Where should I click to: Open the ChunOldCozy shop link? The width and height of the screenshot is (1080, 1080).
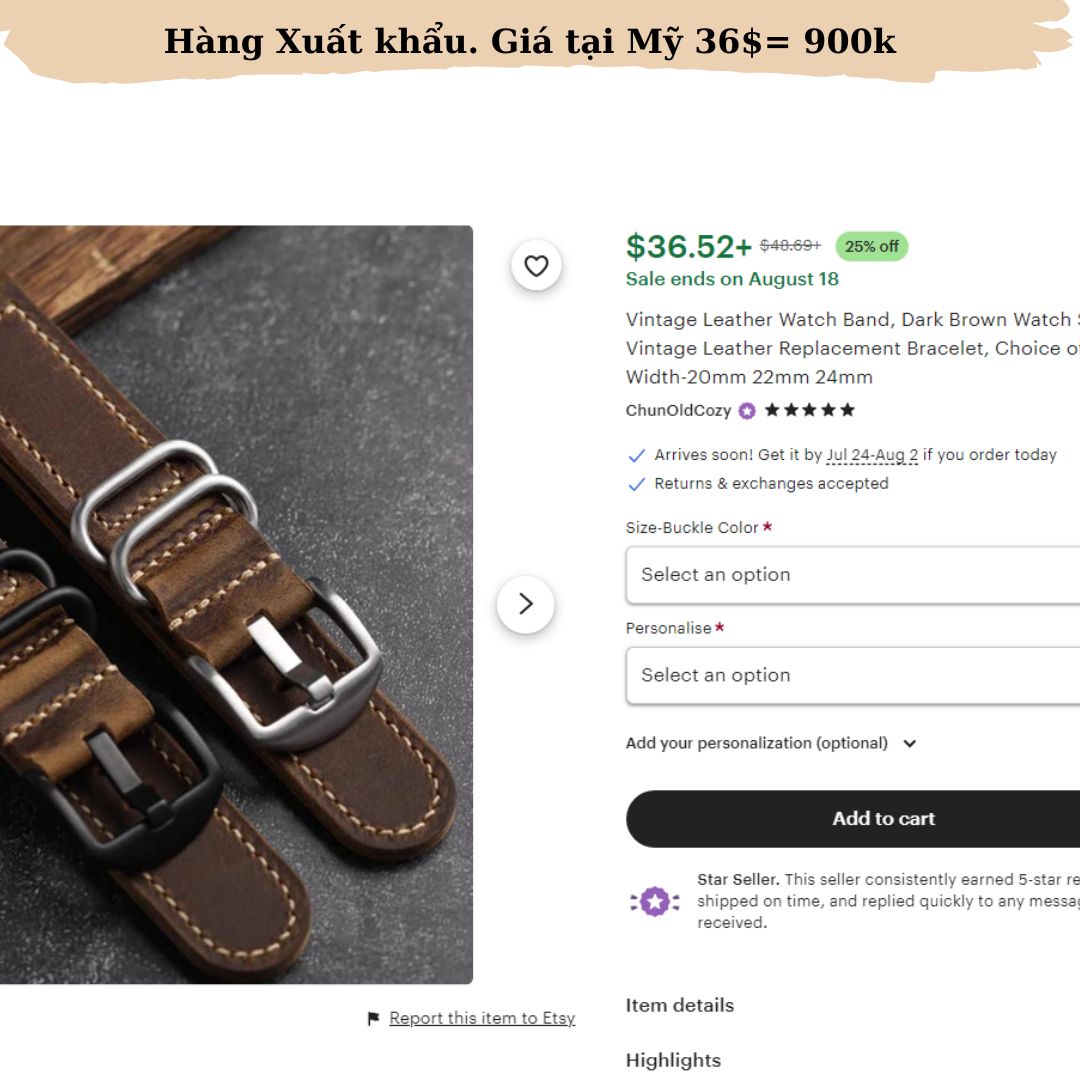(678, 411)
